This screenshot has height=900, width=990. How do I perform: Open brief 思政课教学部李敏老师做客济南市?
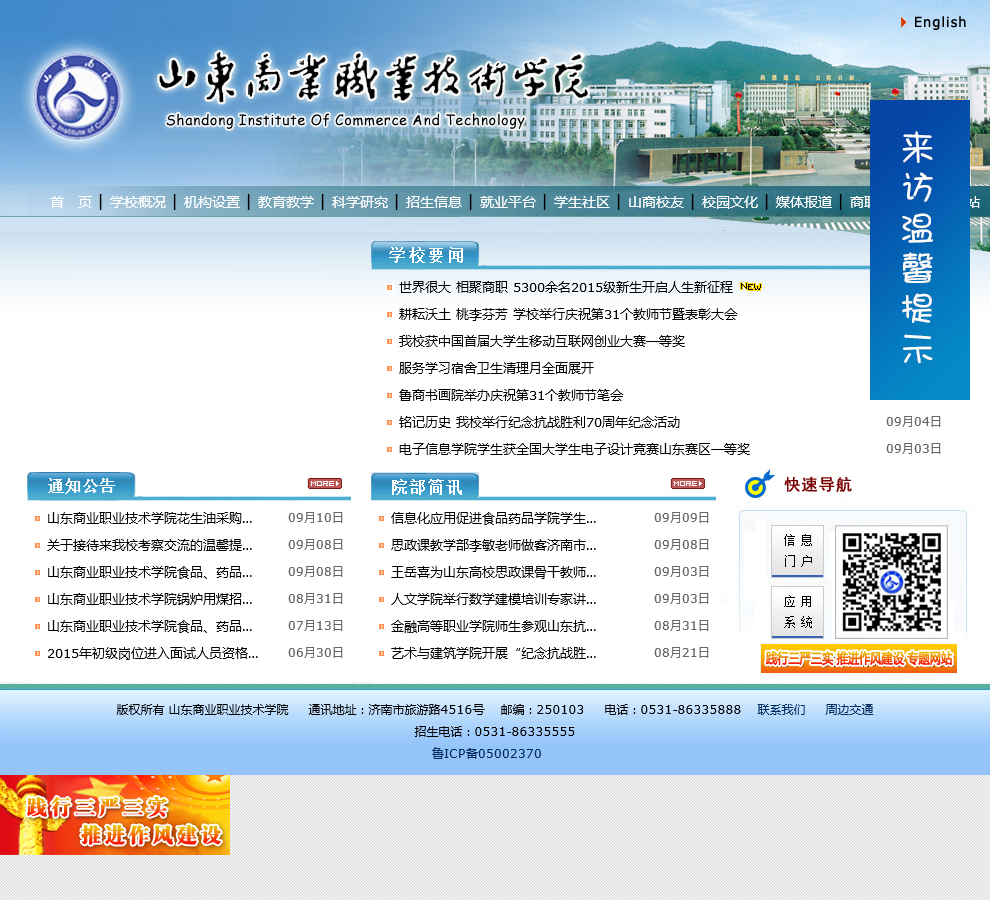pos(493,545)
